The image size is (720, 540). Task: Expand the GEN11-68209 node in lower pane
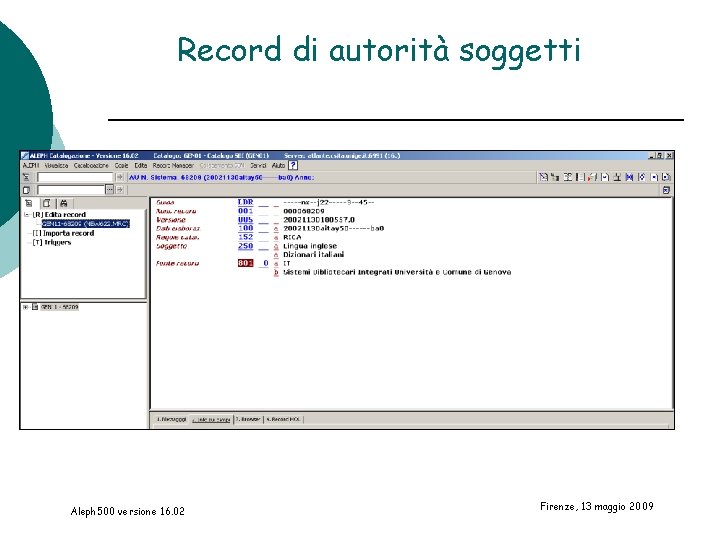pos(26,307)
